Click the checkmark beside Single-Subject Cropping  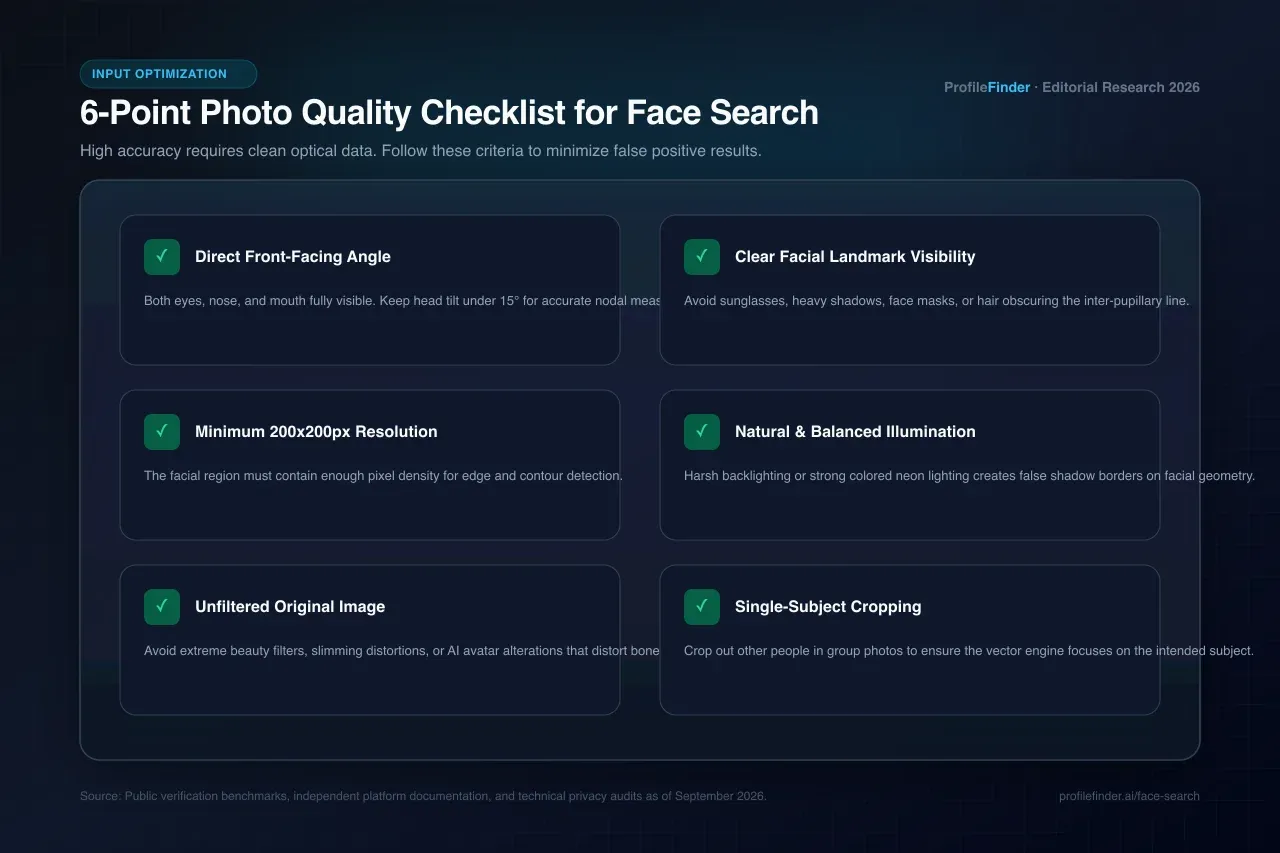tap(702, 607)
